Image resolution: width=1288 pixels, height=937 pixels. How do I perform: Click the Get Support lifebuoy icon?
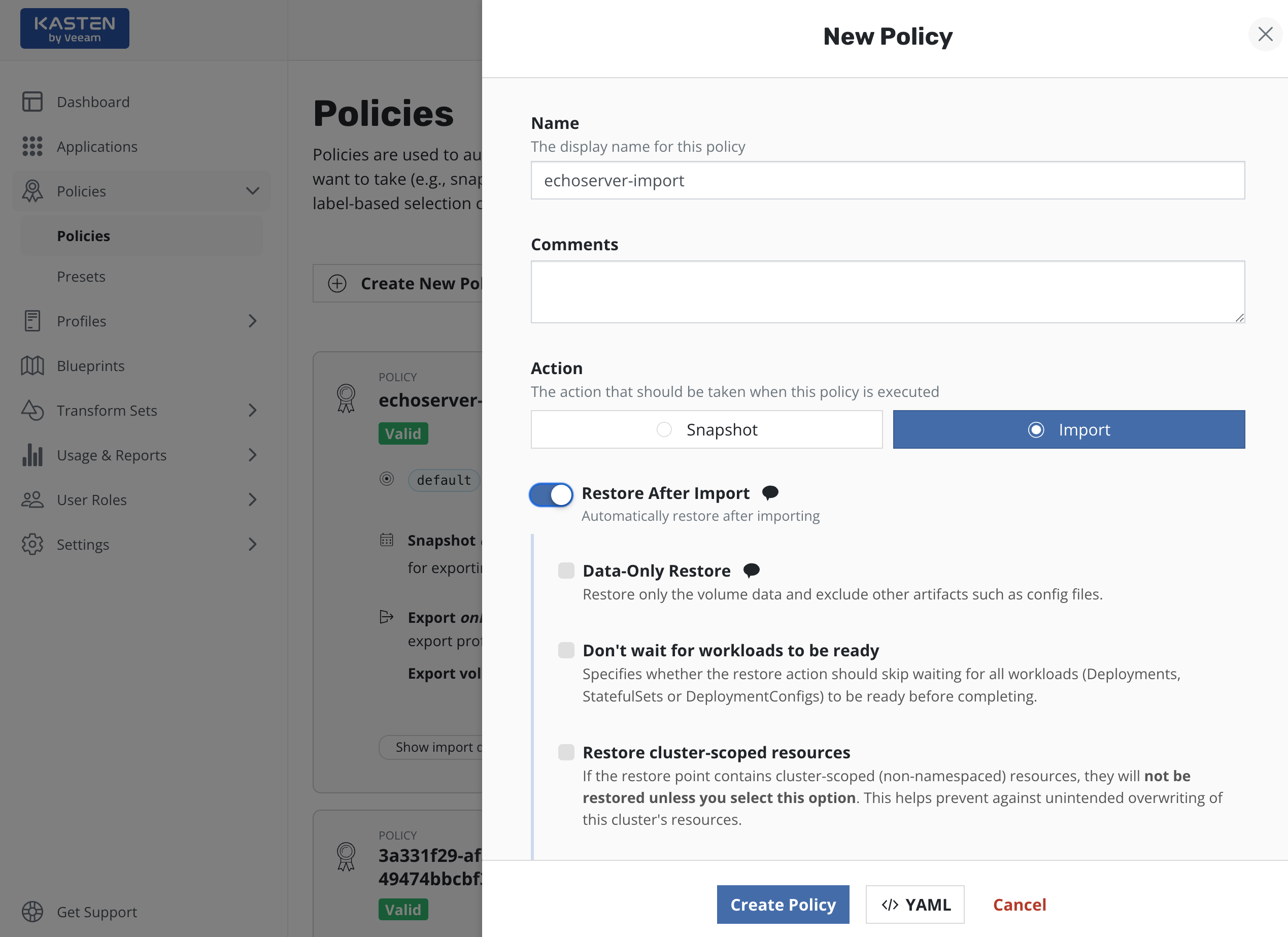pos(32,912)
